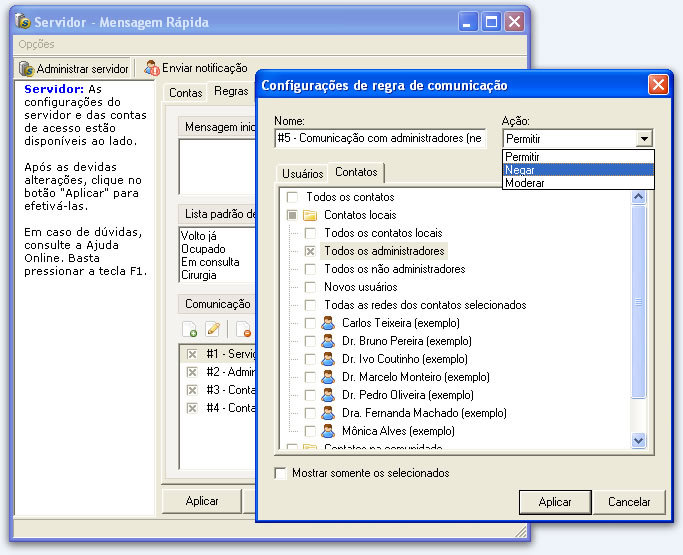683x555 pixels.
Task: Toggle rule #2 checkbox in main window
Action: click(x=192, y=372)
